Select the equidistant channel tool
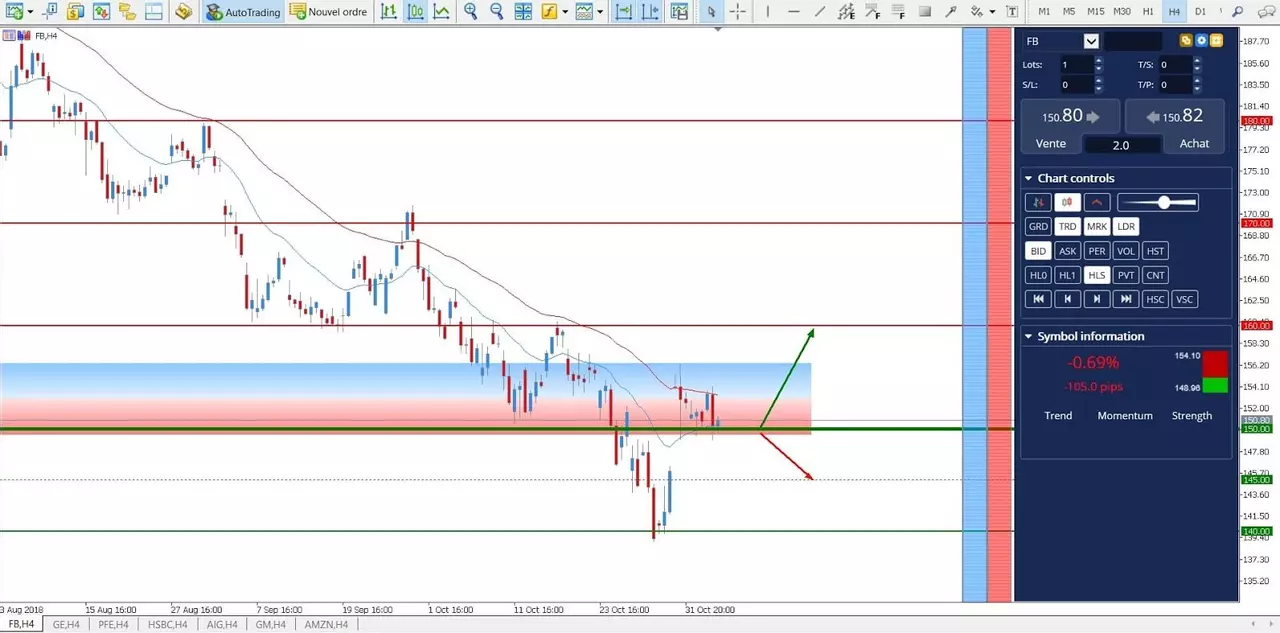Viewport: 1280px width, 633px height. pyautogui.click(x=846, y=12)
